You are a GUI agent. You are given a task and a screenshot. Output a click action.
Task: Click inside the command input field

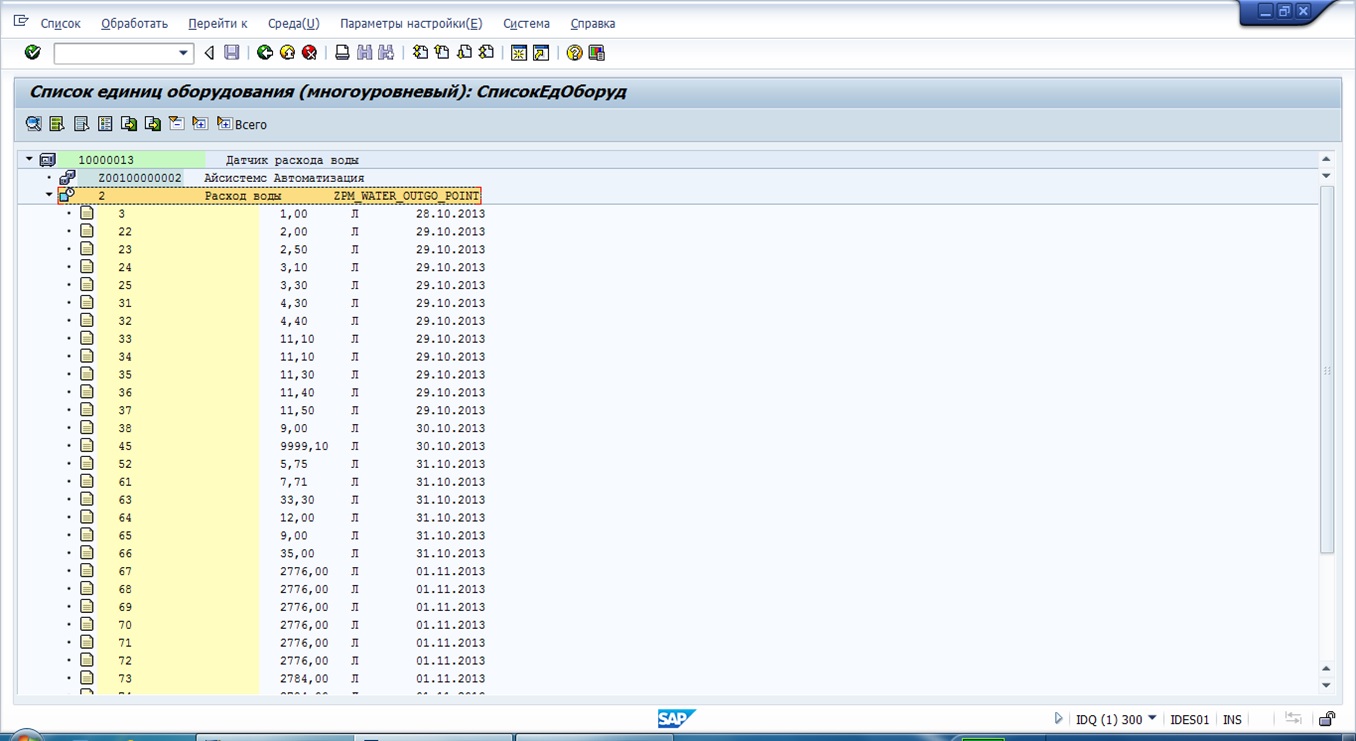[115, 53]
